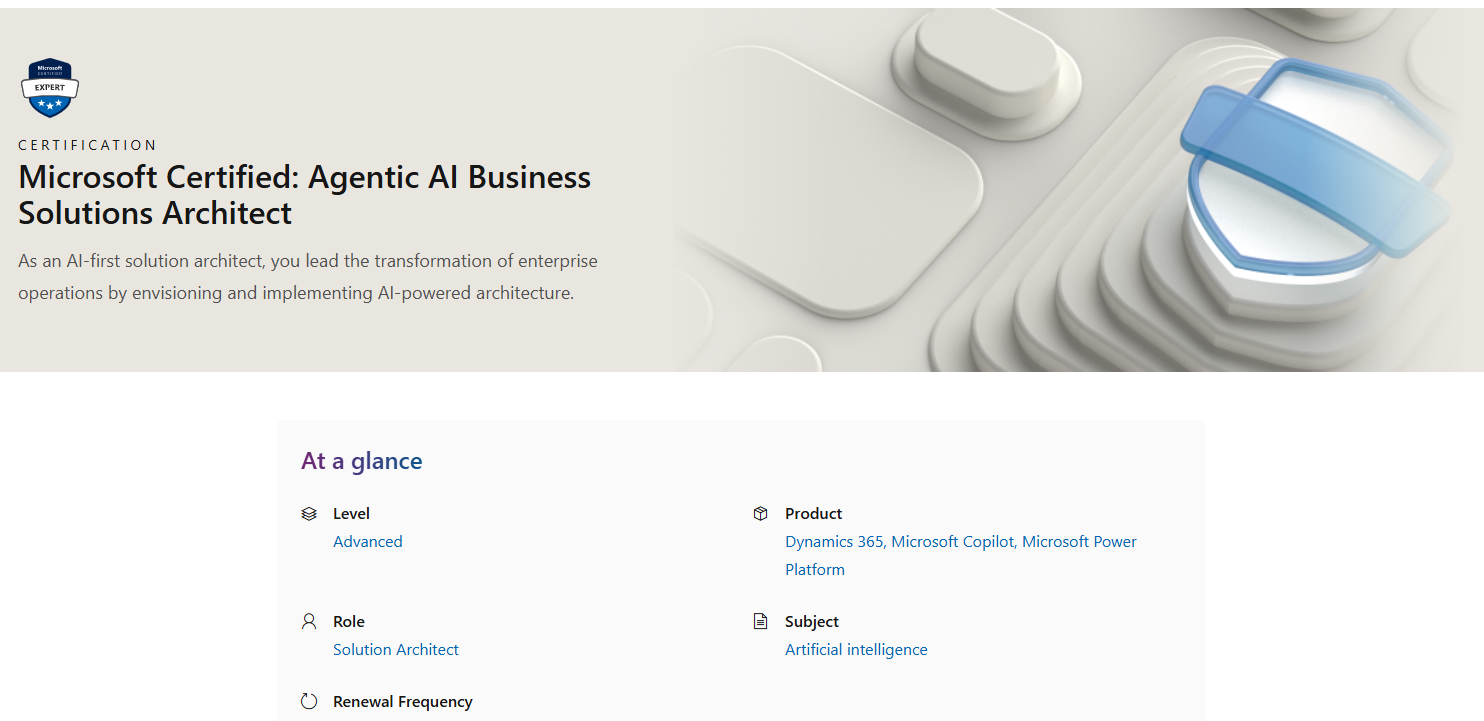Image resolution: width=1484 pixels, height=721 pixels.
Task: Click the Subject field label
Action: point(812,622)
